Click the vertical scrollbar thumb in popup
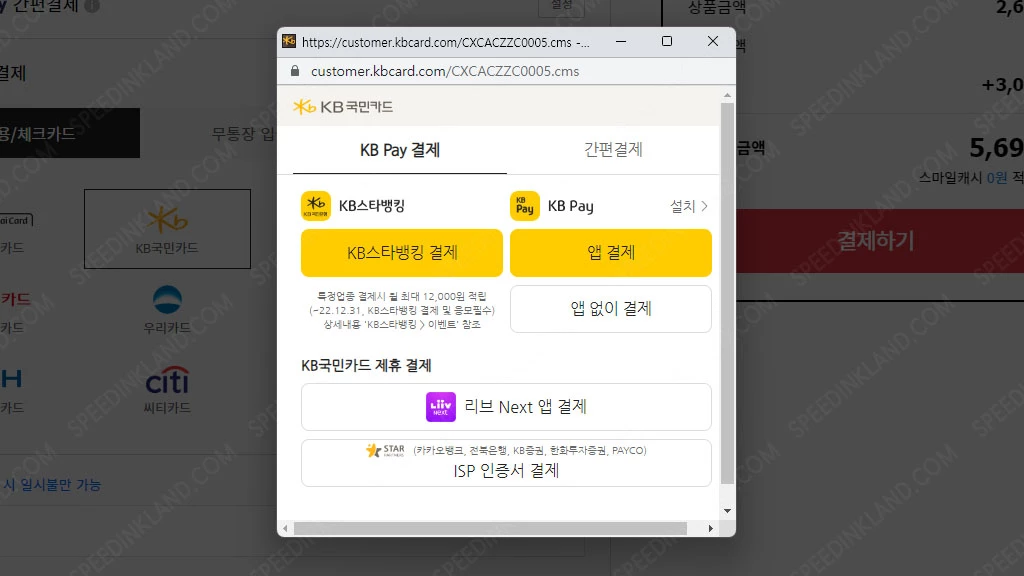 727,293
